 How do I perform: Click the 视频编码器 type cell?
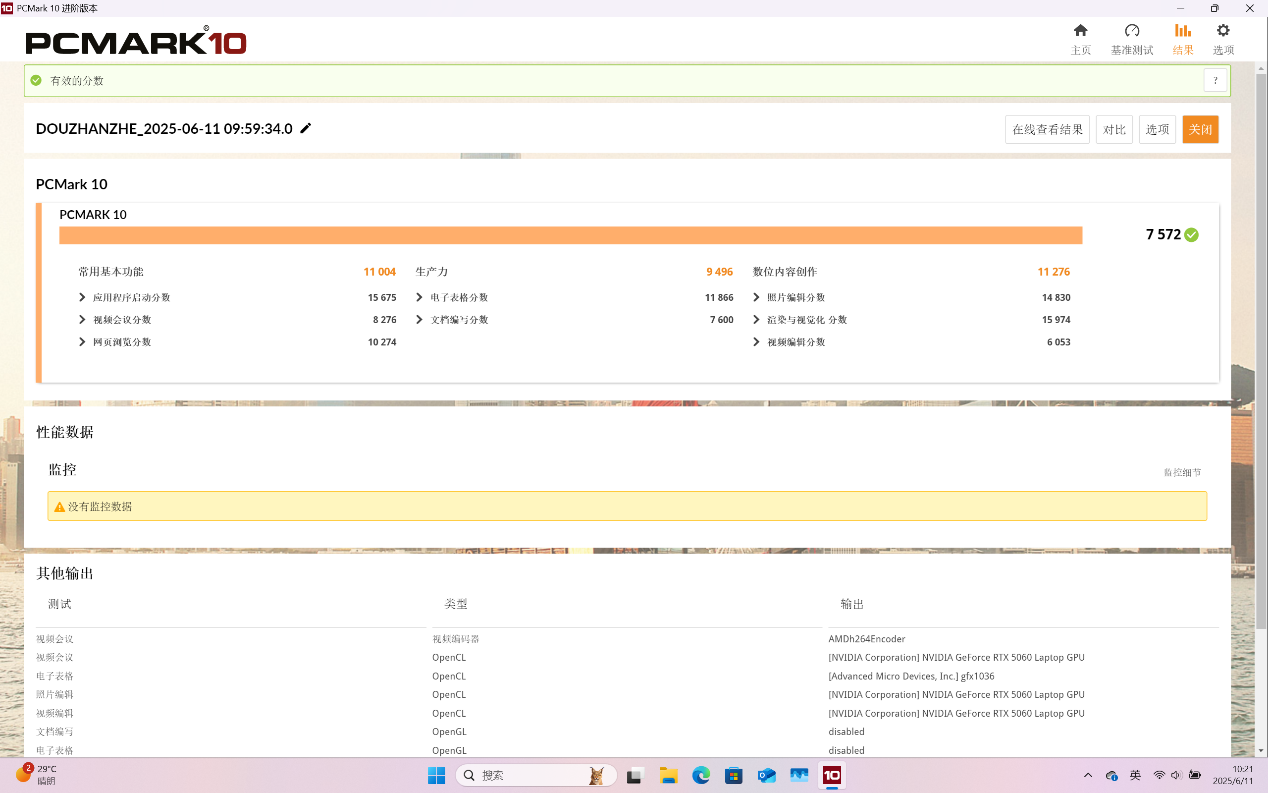point(455,639)
